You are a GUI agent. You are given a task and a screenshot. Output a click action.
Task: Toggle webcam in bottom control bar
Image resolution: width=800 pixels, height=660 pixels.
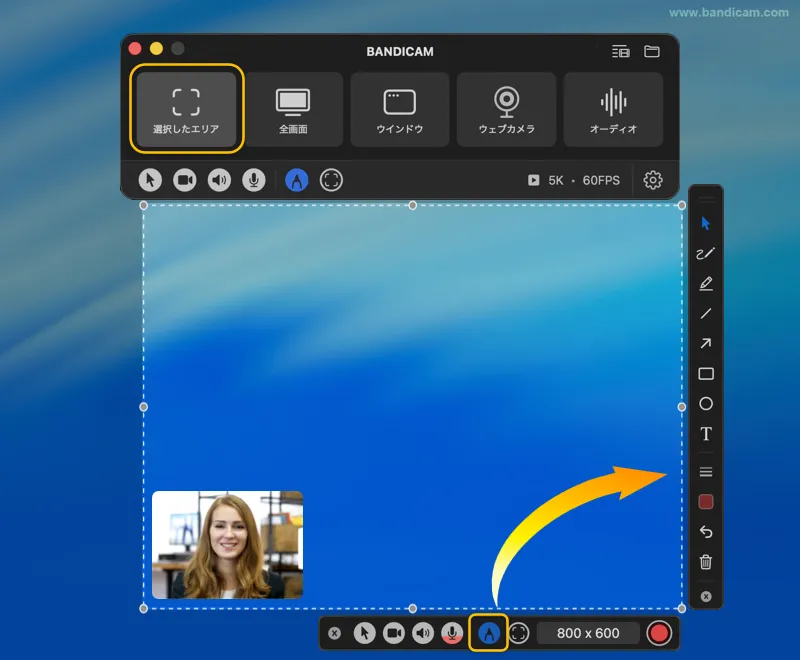(x=393, y=633)
